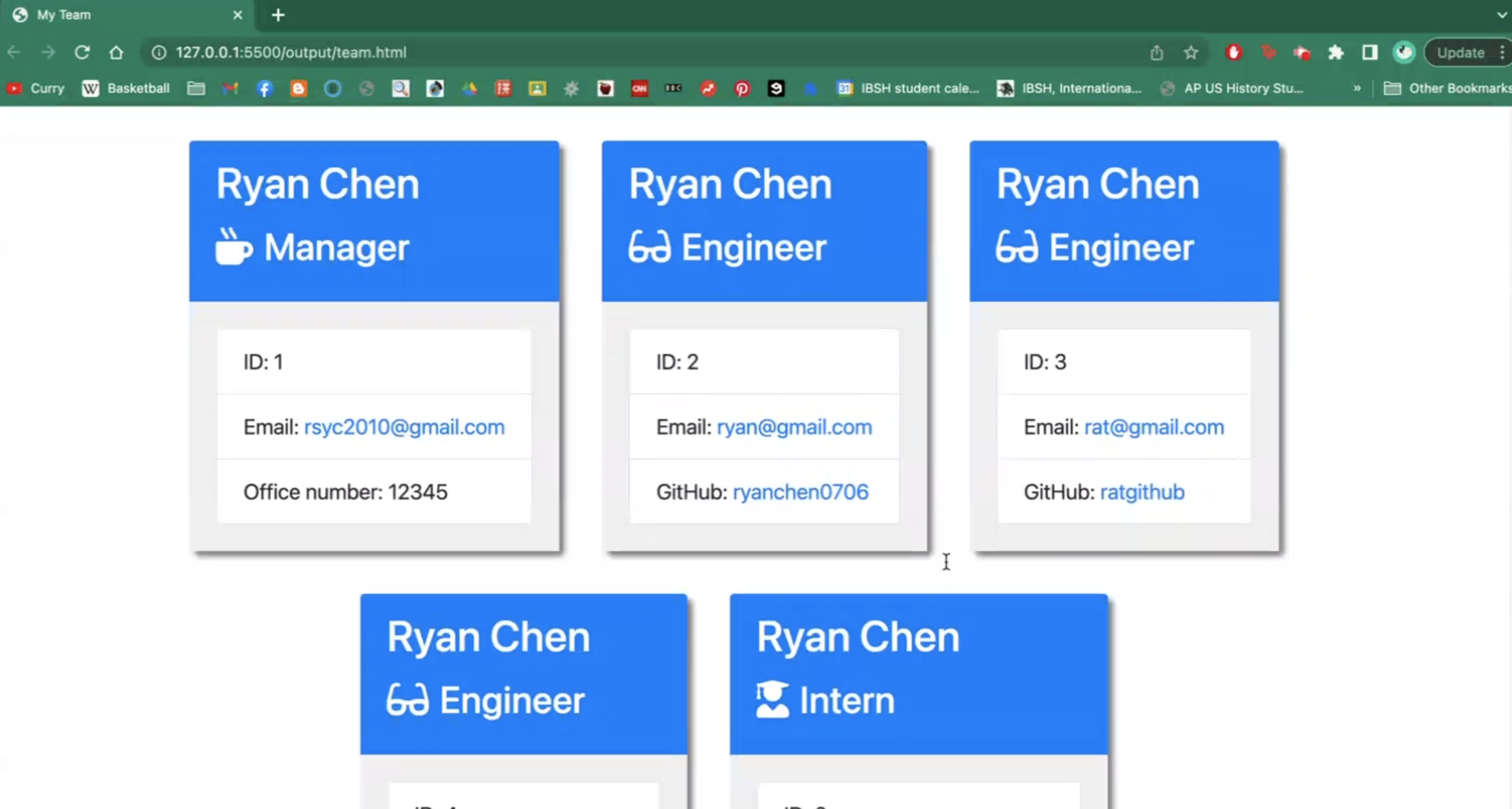This screenshot has width=1512, height=809.
Task: Click the Intern graduate icon
Action: (x=773, y=699)
